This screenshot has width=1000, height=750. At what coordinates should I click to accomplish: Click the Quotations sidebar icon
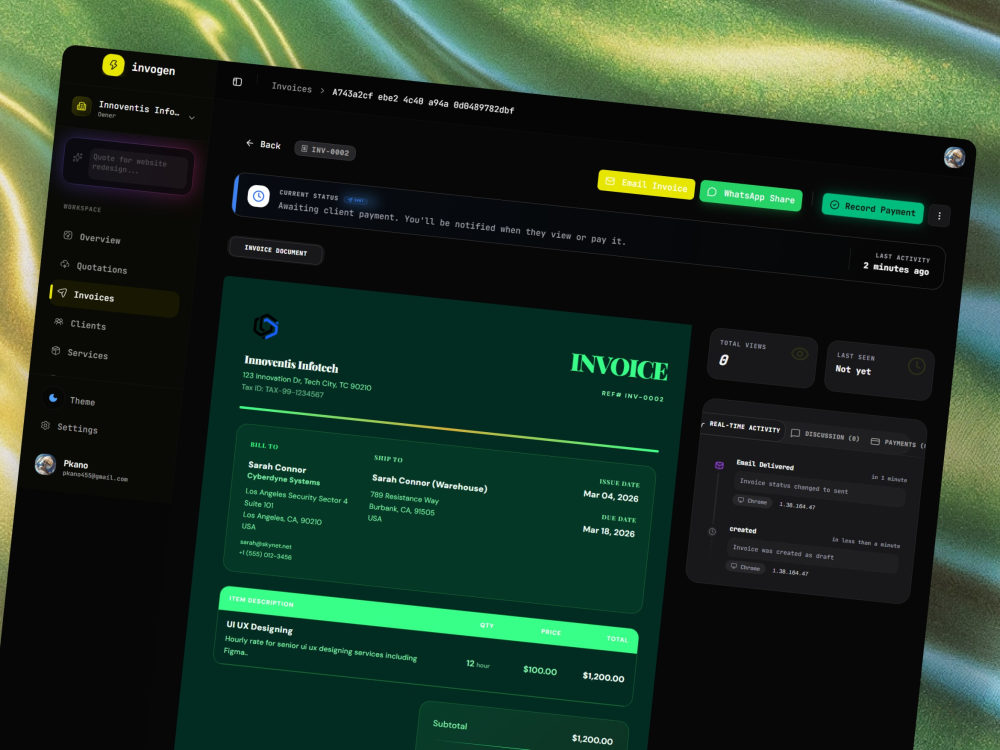pyautogui.click(x=64, y=264)
